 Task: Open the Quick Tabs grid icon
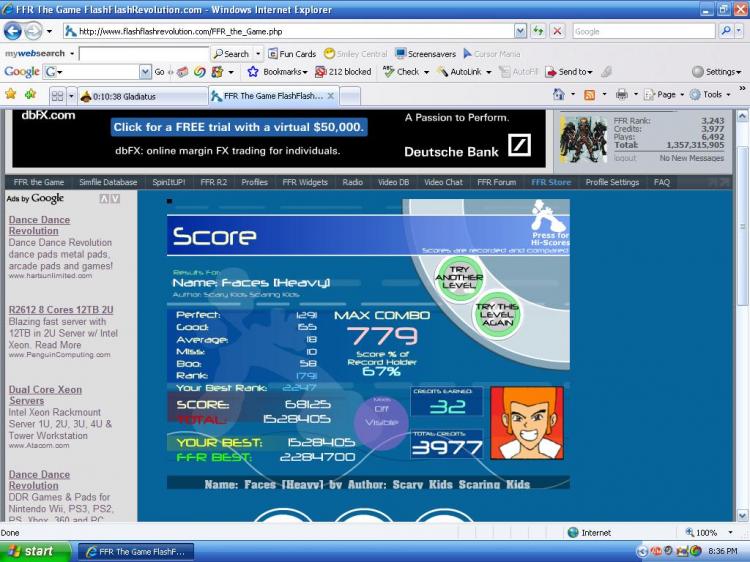57,96
